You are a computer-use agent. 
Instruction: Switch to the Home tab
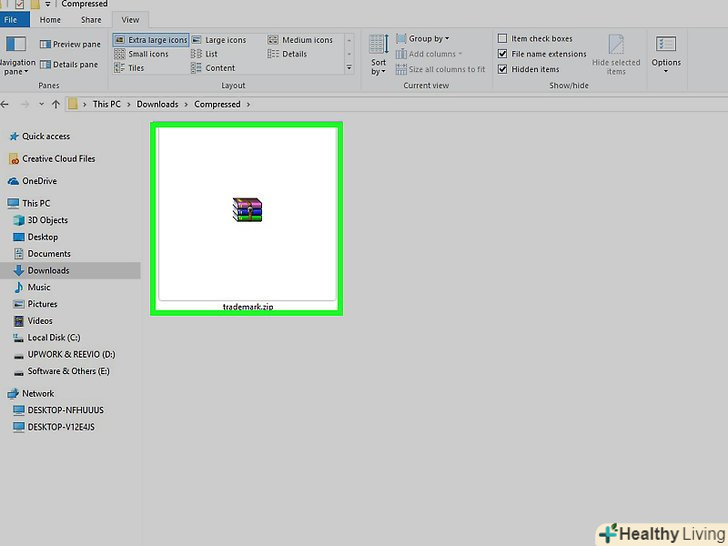(x=50, y=20)
